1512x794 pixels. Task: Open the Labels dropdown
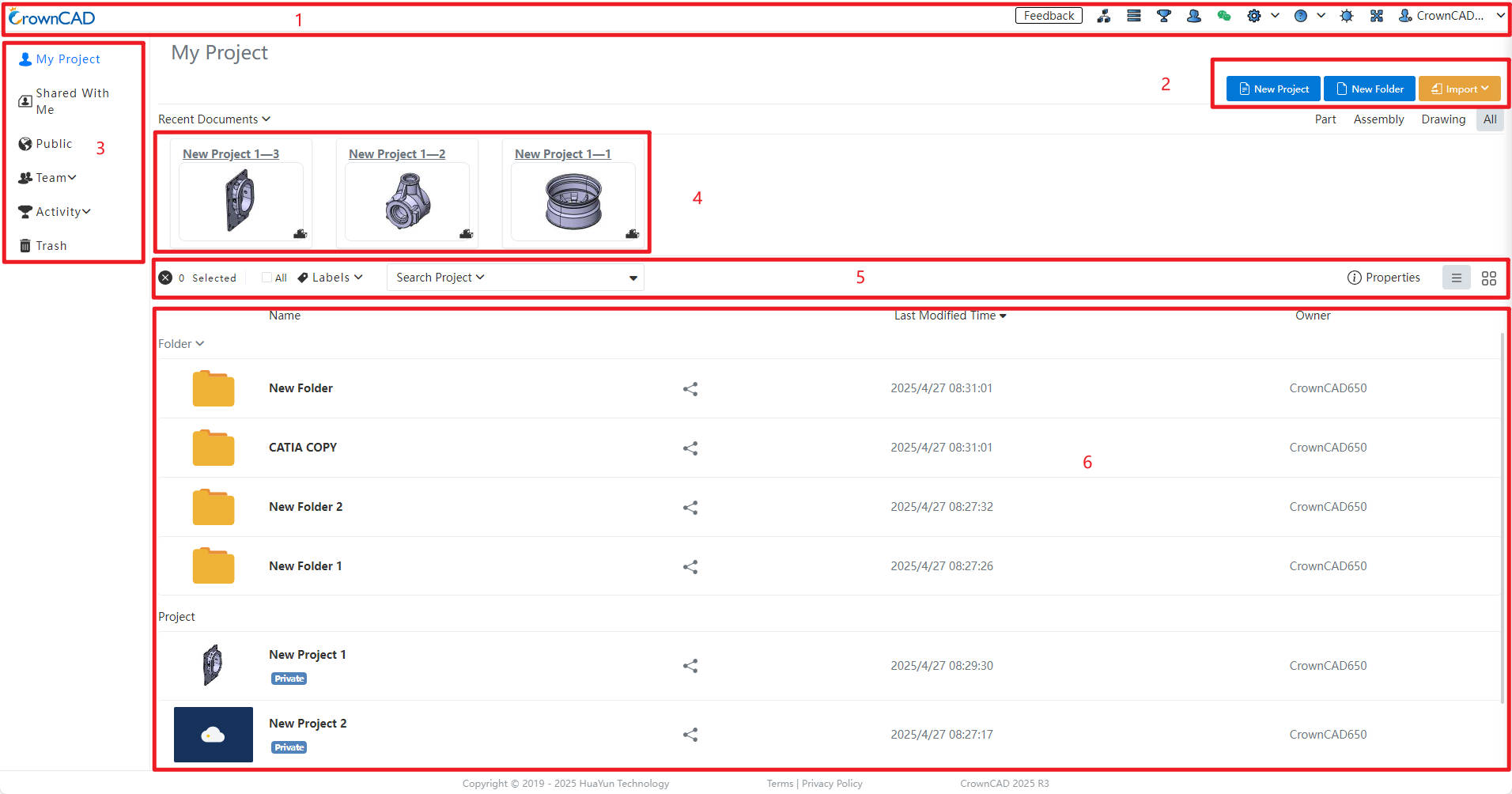point(331,278)
